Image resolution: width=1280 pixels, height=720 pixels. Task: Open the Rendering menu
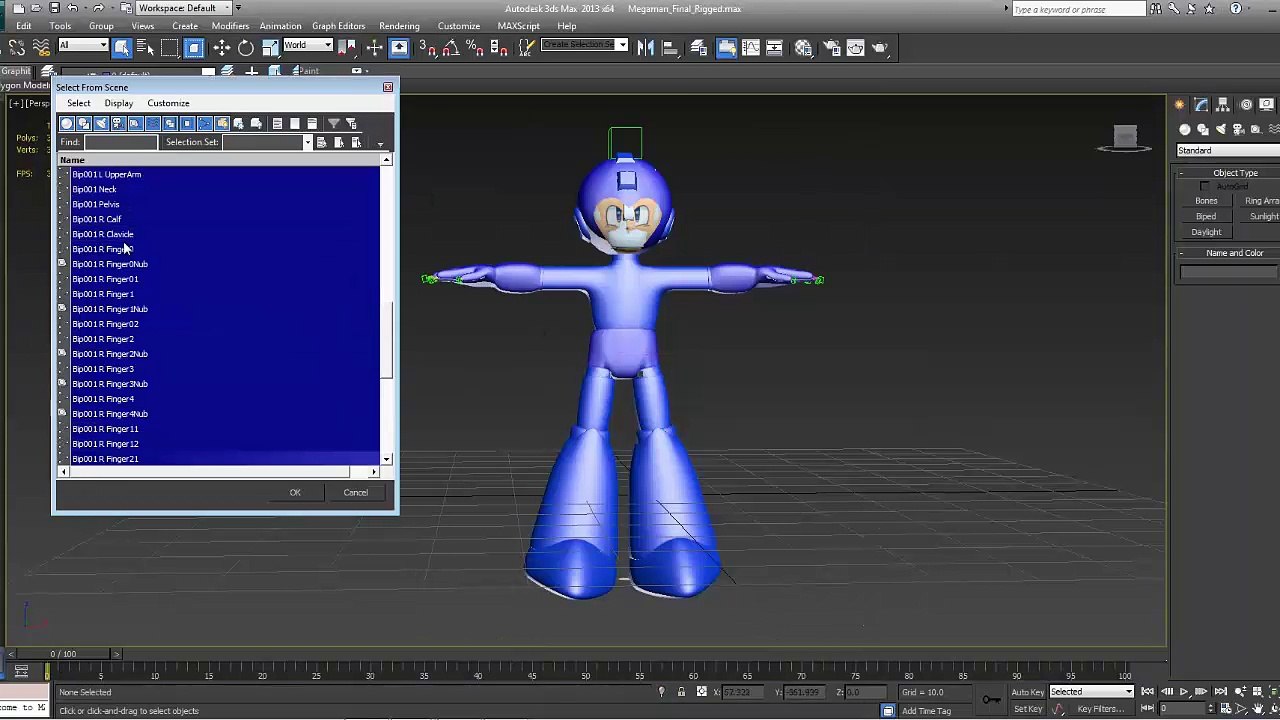(399, 26)
